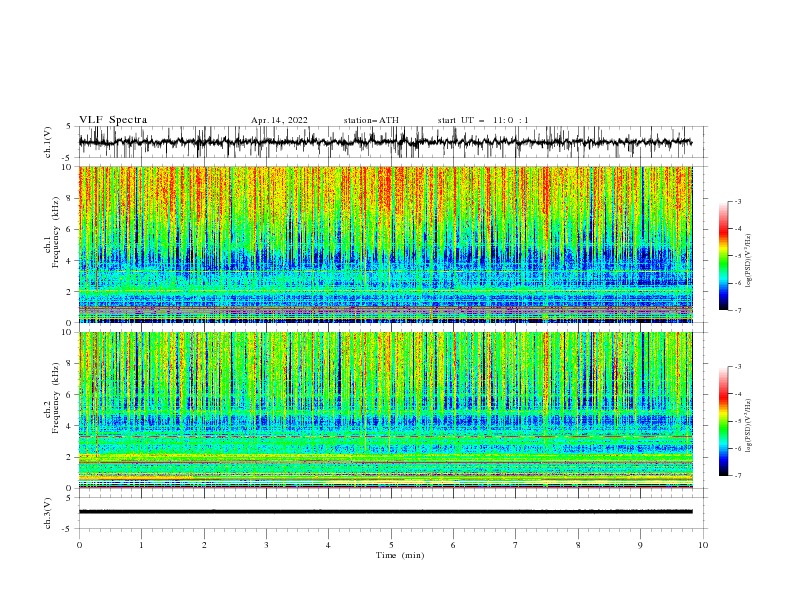This screenshot has height=612, width=792.
Task: Click the final time tick label "10"
Action: click(x=703, y=545)
